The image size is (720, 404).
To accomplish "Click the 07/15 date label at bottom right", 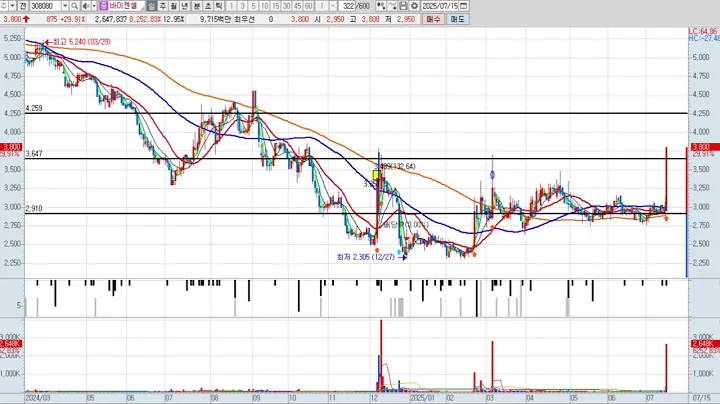I will pyautogui.click(x=703, y=398).
